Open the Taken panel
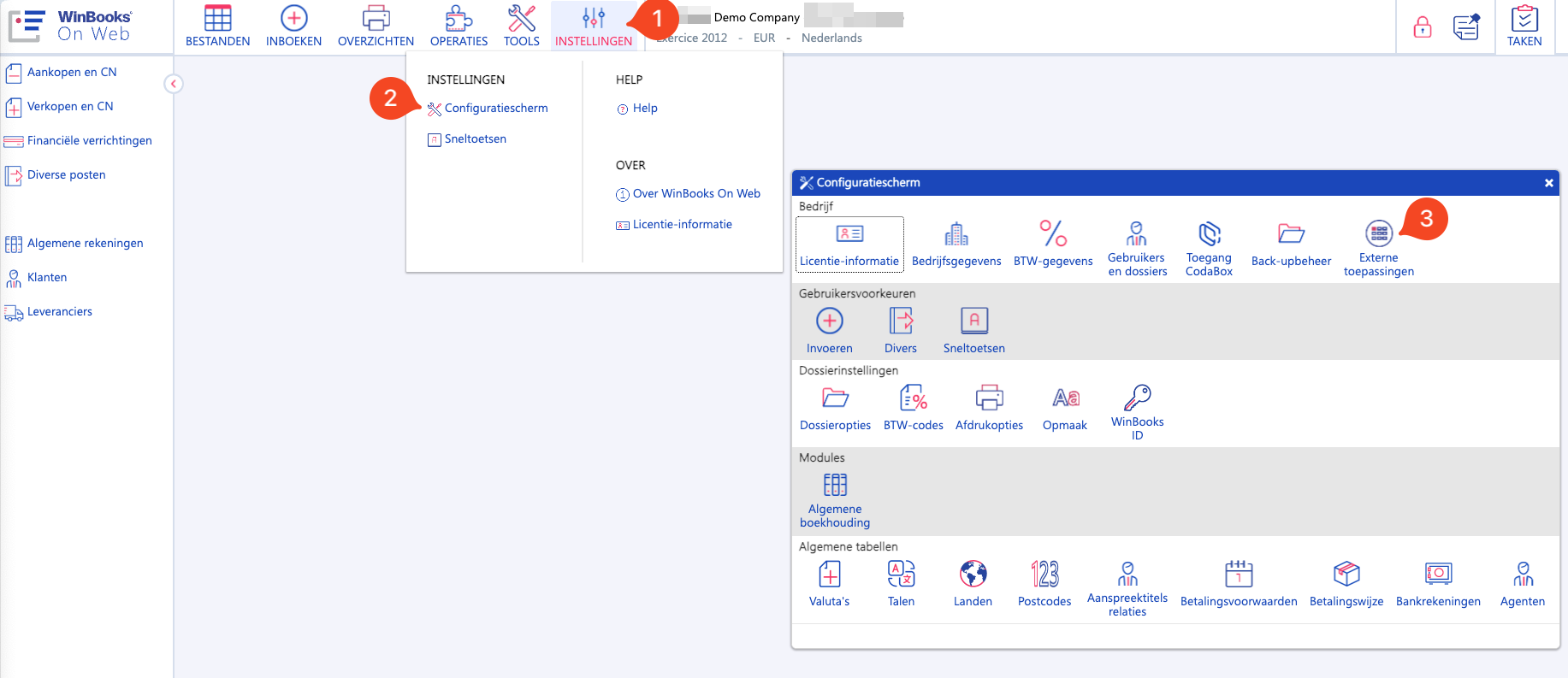Screen dimensions: 1568x678 (1524, 26)
